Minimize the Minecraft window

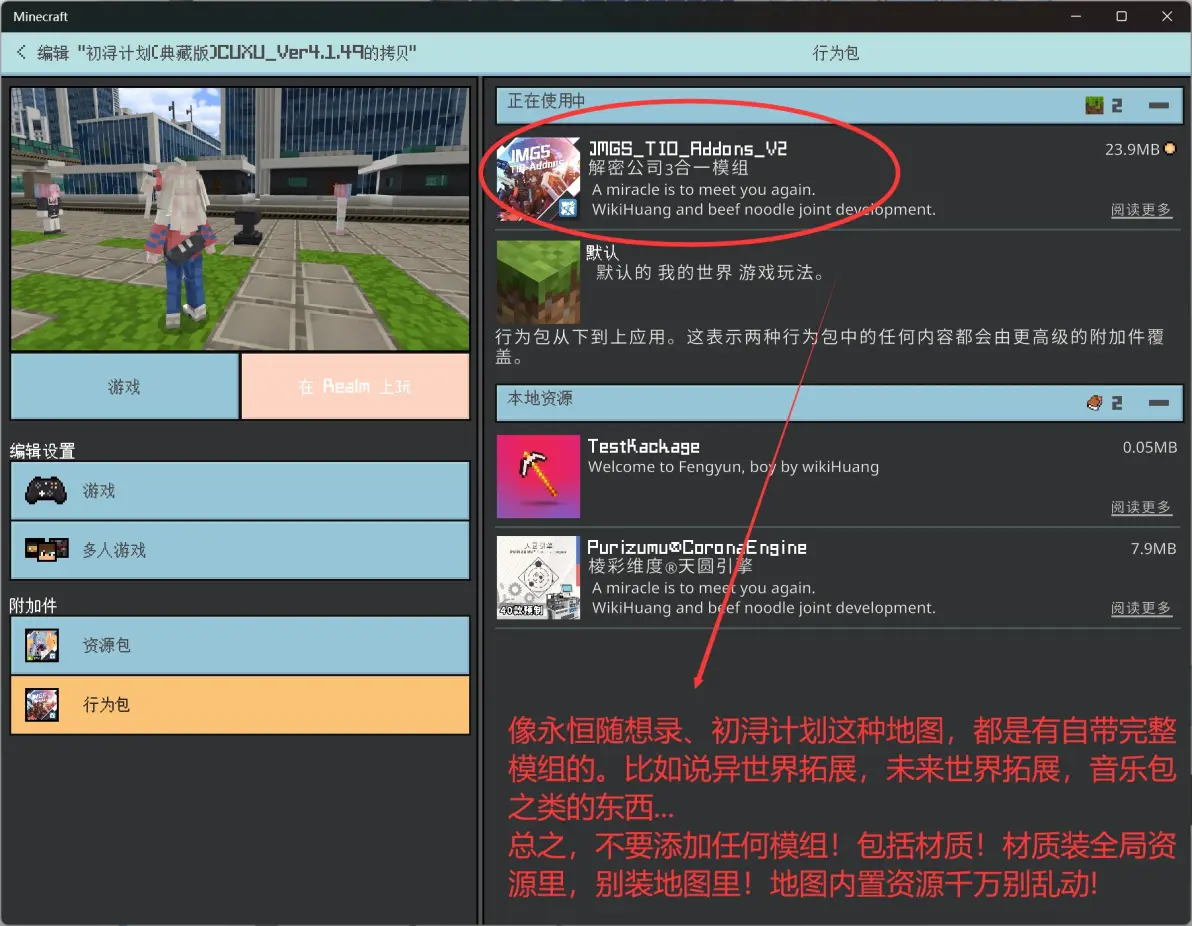click(1076, 16)
